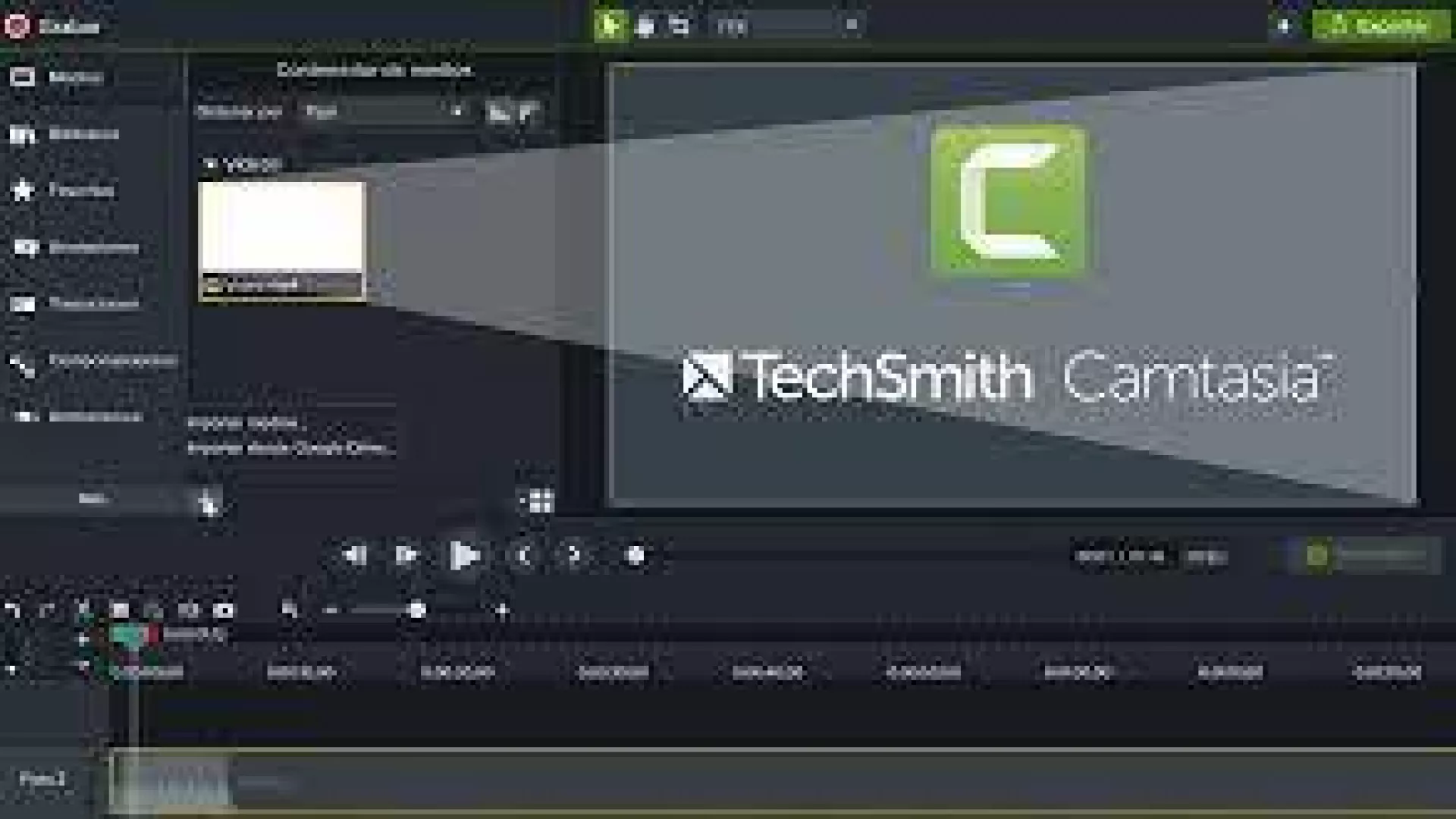Toggle thumbnail grid view in media bin

point(541,501)
